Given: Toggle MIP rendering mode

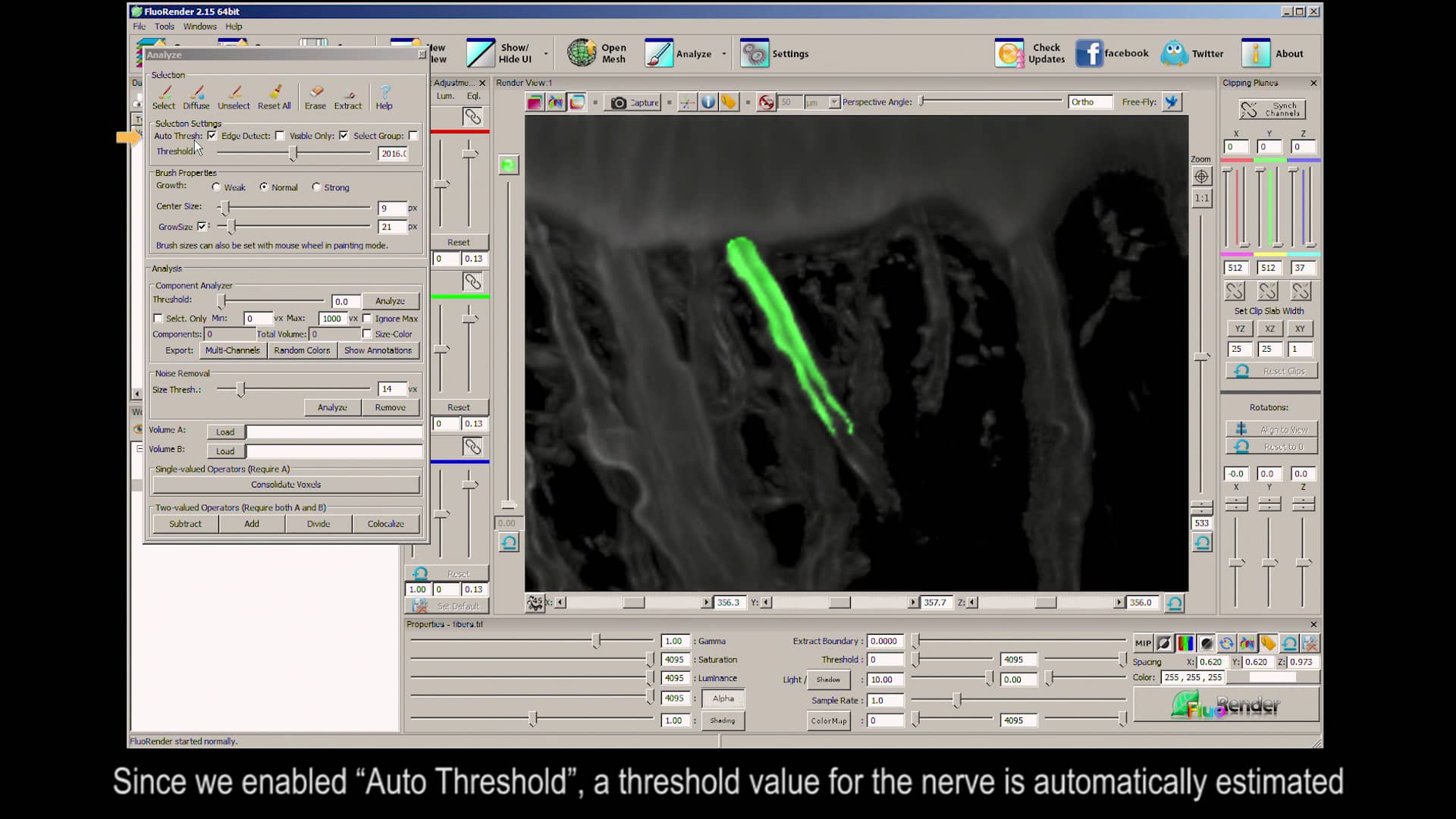Looking at the screenshot, I should pos(1143,643).
